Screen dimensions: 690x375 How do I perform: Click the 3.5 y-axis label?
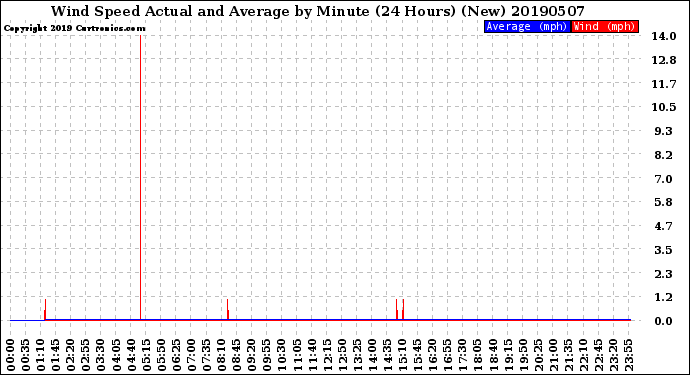click(664, 250)
